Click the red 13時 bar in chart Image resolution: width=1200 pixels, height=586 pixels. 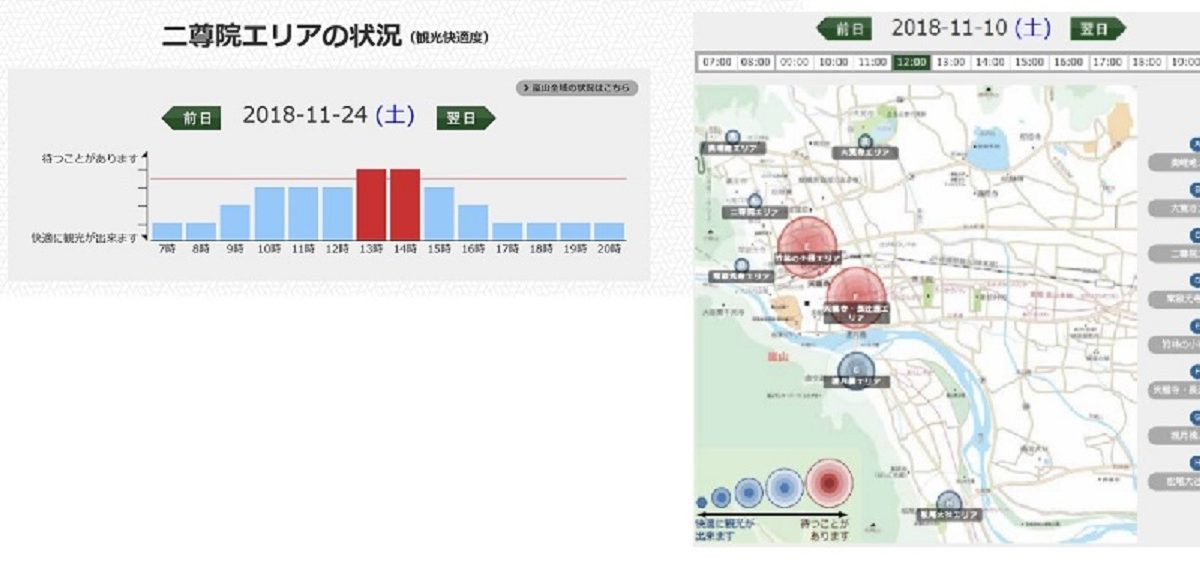point(371,204)
